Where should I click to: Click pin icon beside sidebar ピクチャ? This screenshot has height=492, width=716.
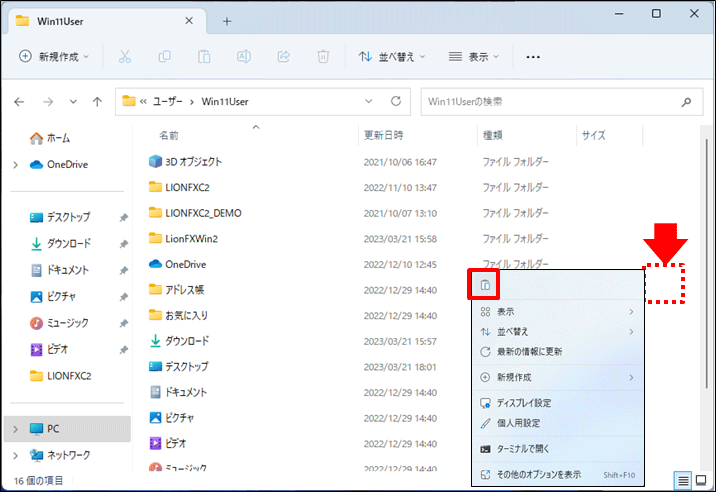pyautogui.click(x=123, y=297)
